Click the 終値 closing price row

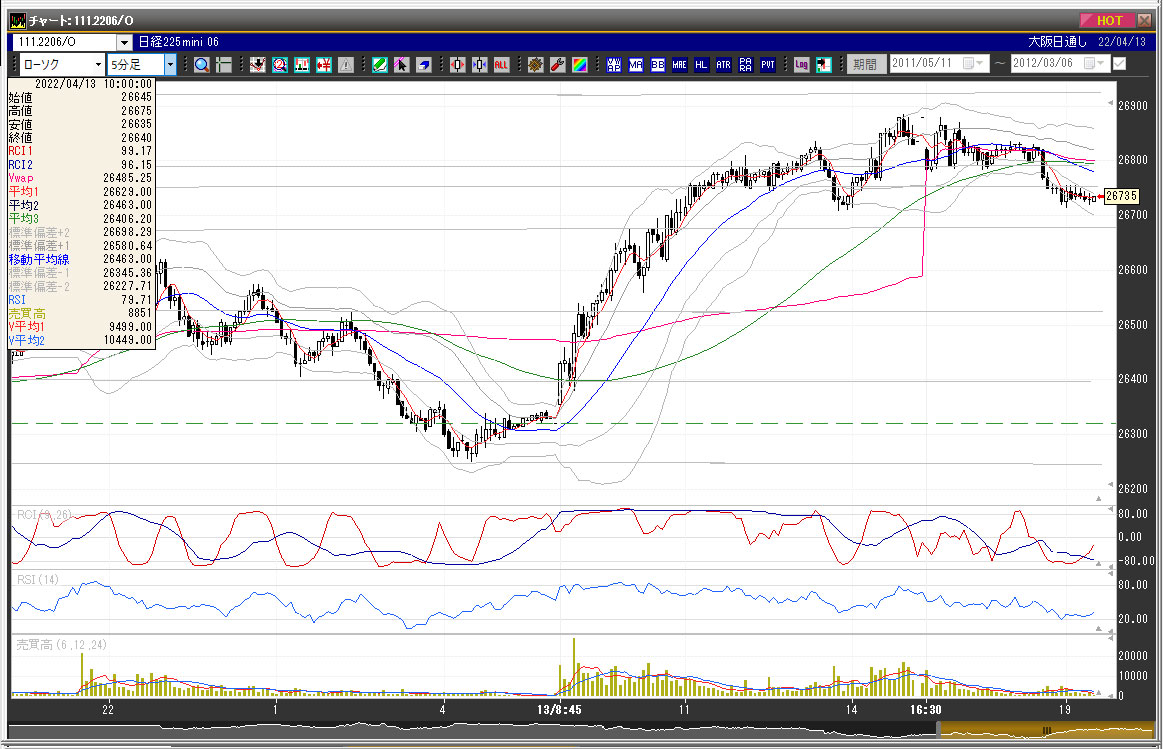click(x=80, y=137)
